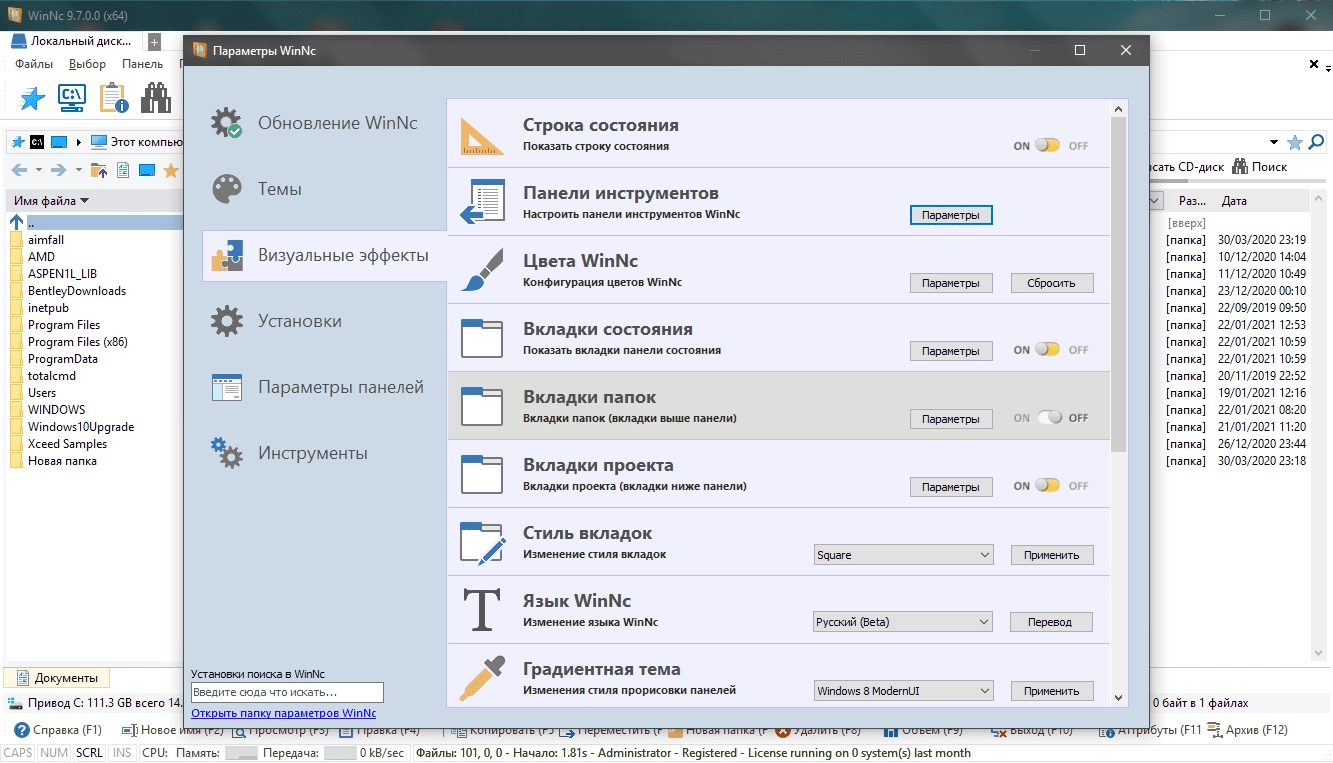The image size is (1333, 763).
Task: Click the ruler icon of Строка состояния
Action: [x=482, y=135]
